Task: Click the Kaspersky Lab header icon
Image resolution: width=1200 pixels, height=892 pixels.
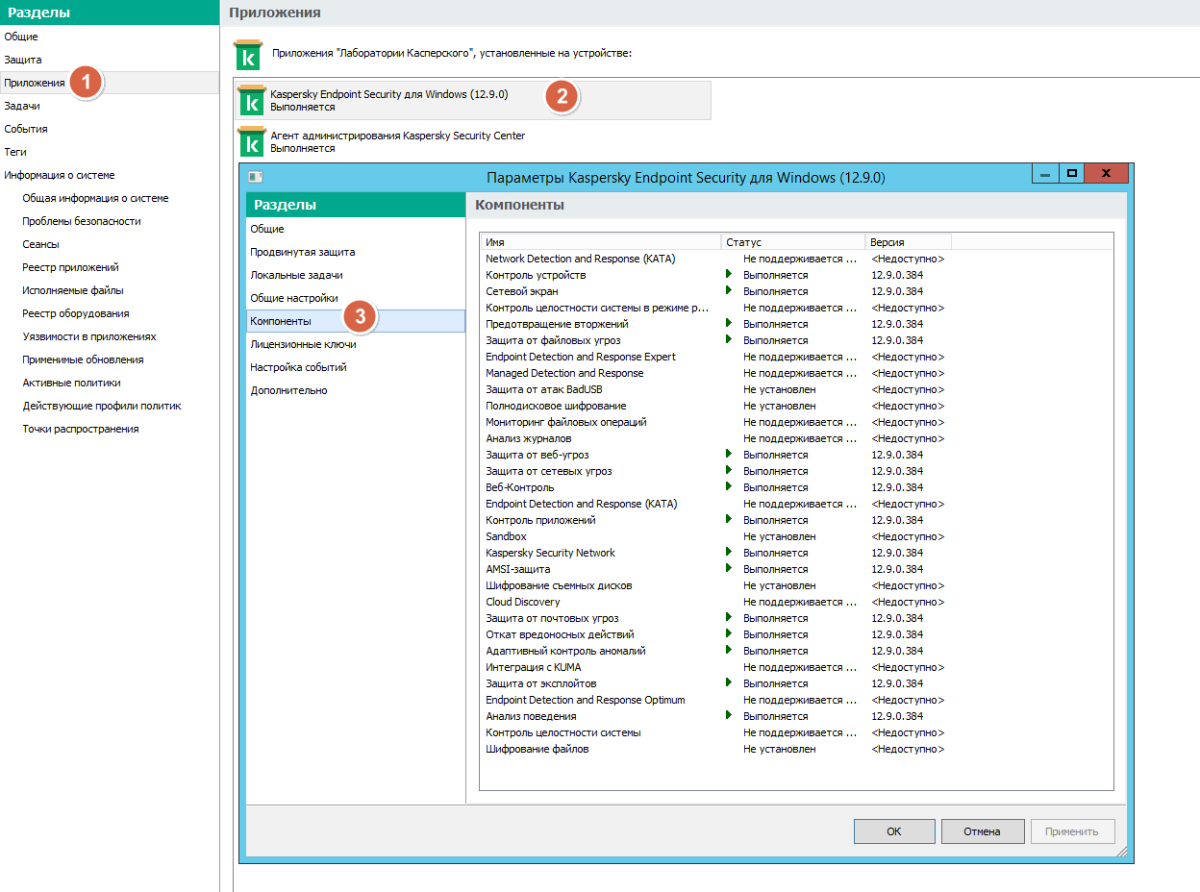Action: tap(246, 54)
